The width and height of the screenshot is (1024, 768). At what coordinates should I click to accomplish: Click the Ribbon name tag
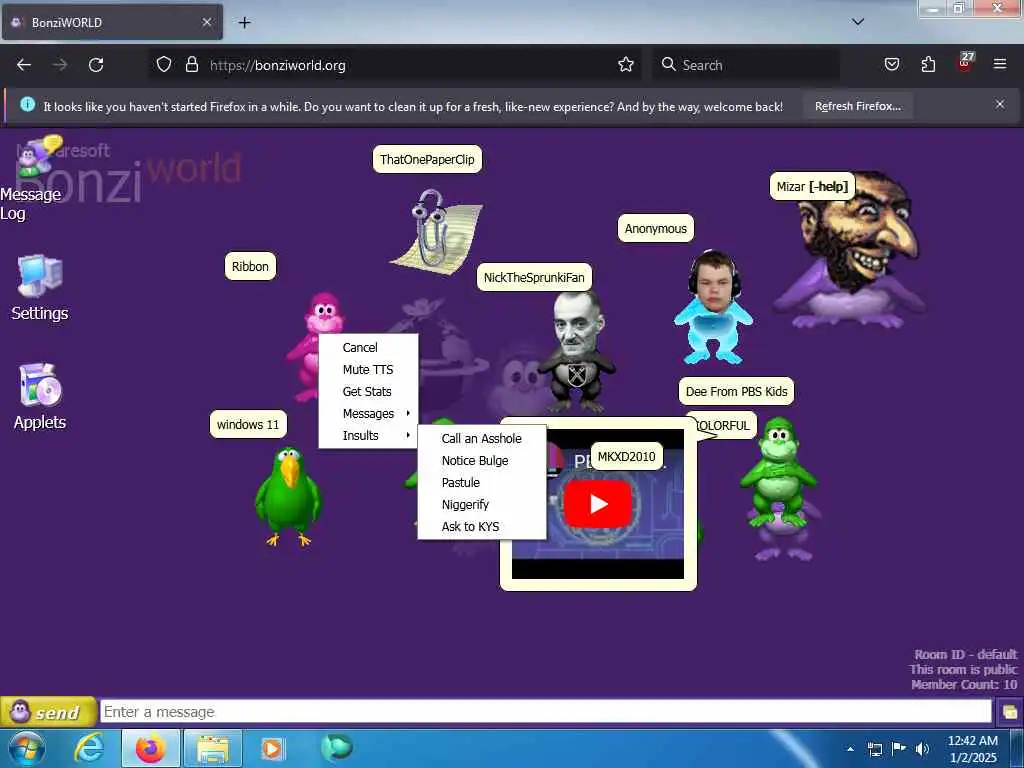[x=250, y=266]
